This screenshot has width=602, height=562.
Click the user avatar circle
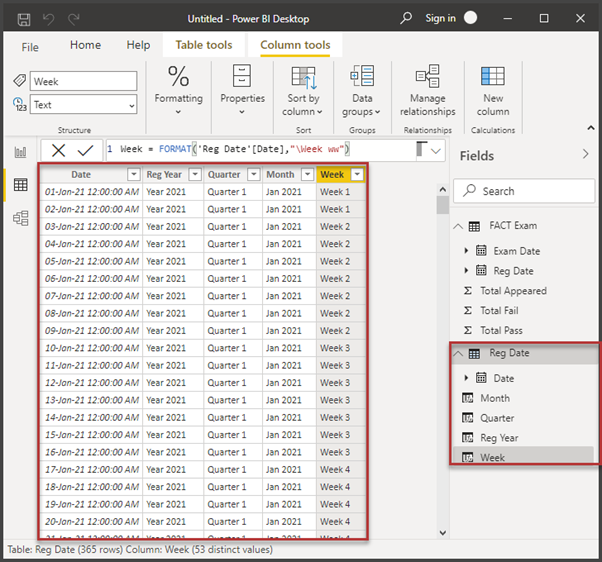coord(470,18)
